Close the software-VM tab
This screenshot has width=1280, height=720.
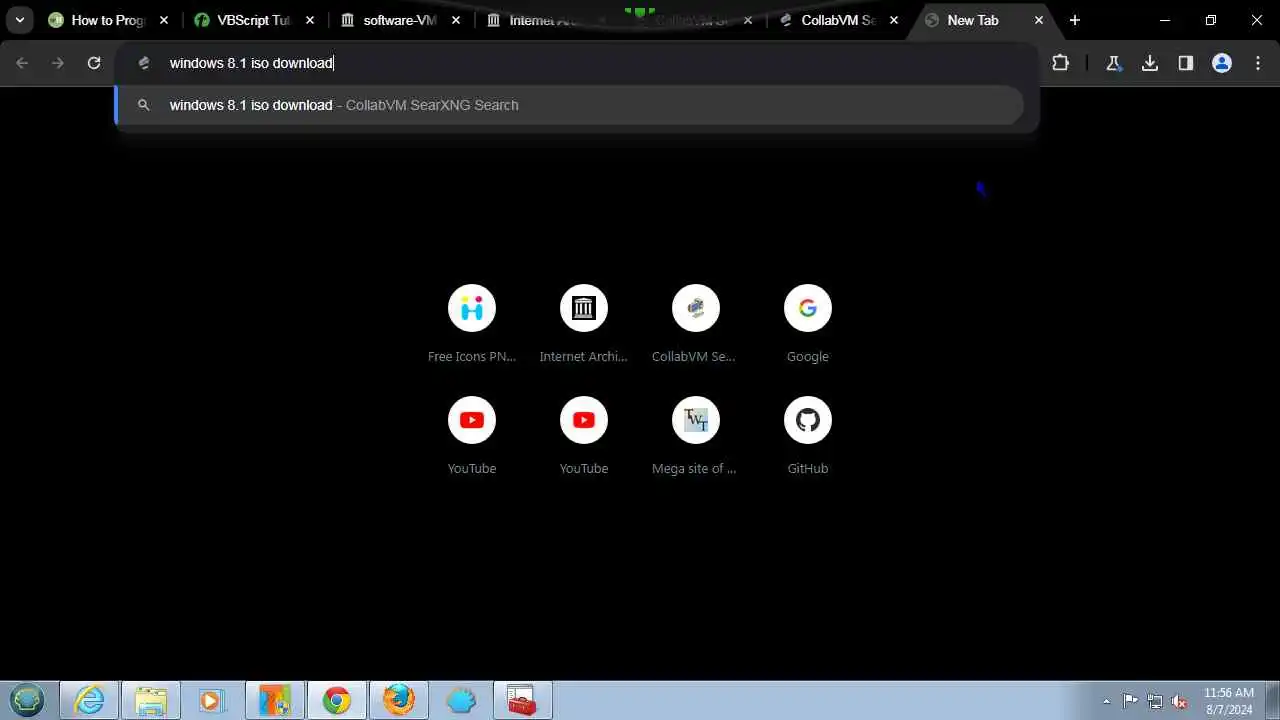[456, 20]
